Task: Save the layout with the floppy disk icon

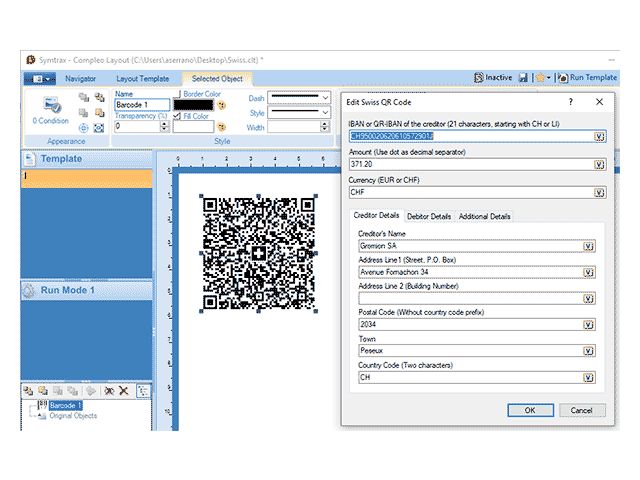Action: pos(523,78)
